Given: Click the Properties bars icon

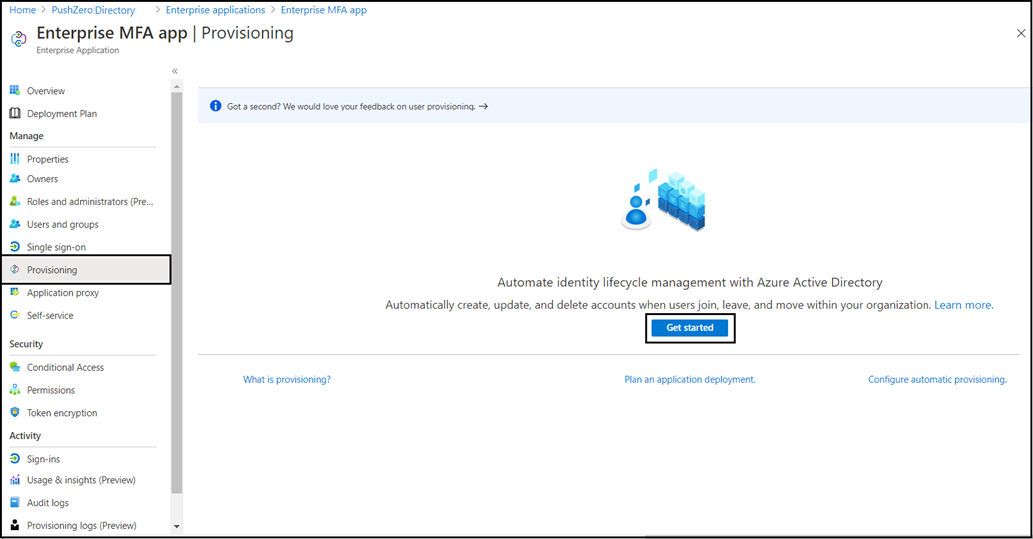Looking at the screenshot, I should tap(14, 159).
